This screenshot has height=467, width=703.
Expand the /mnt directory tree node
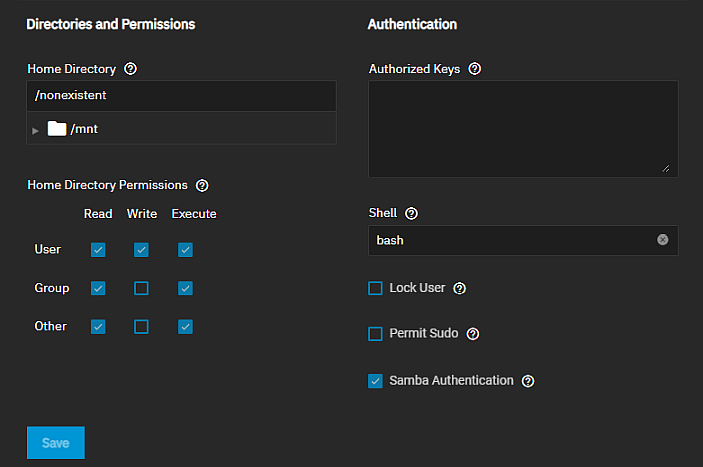[36, 130]
